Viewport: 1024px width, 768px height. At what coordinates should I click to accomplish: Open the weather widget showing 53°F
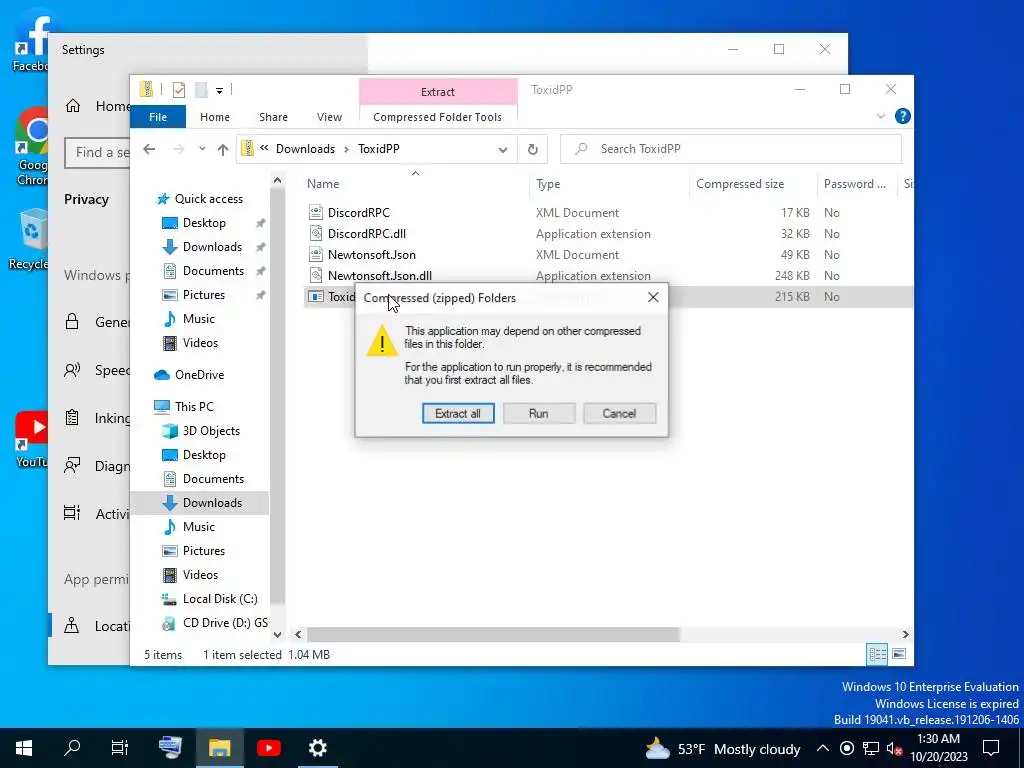point(722,748)
